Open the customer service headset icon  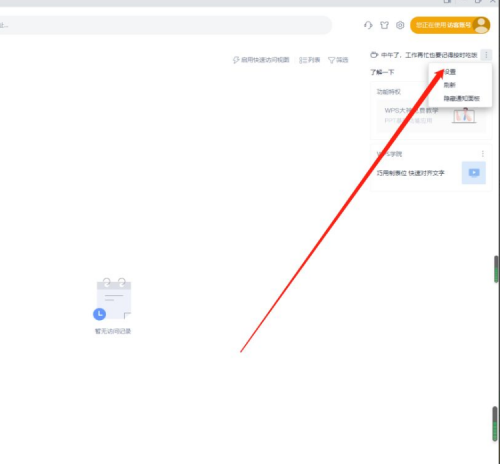[368, 25]
